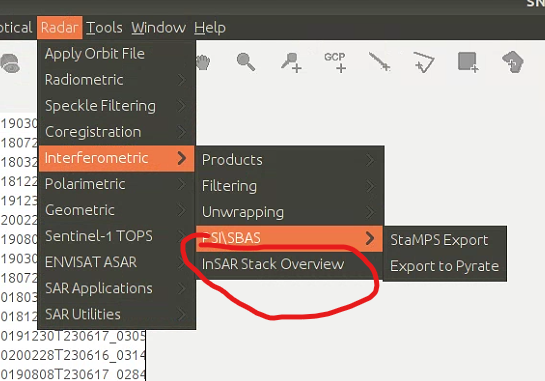
Task: Open the Filtering submenu
Action: (290, 186)
